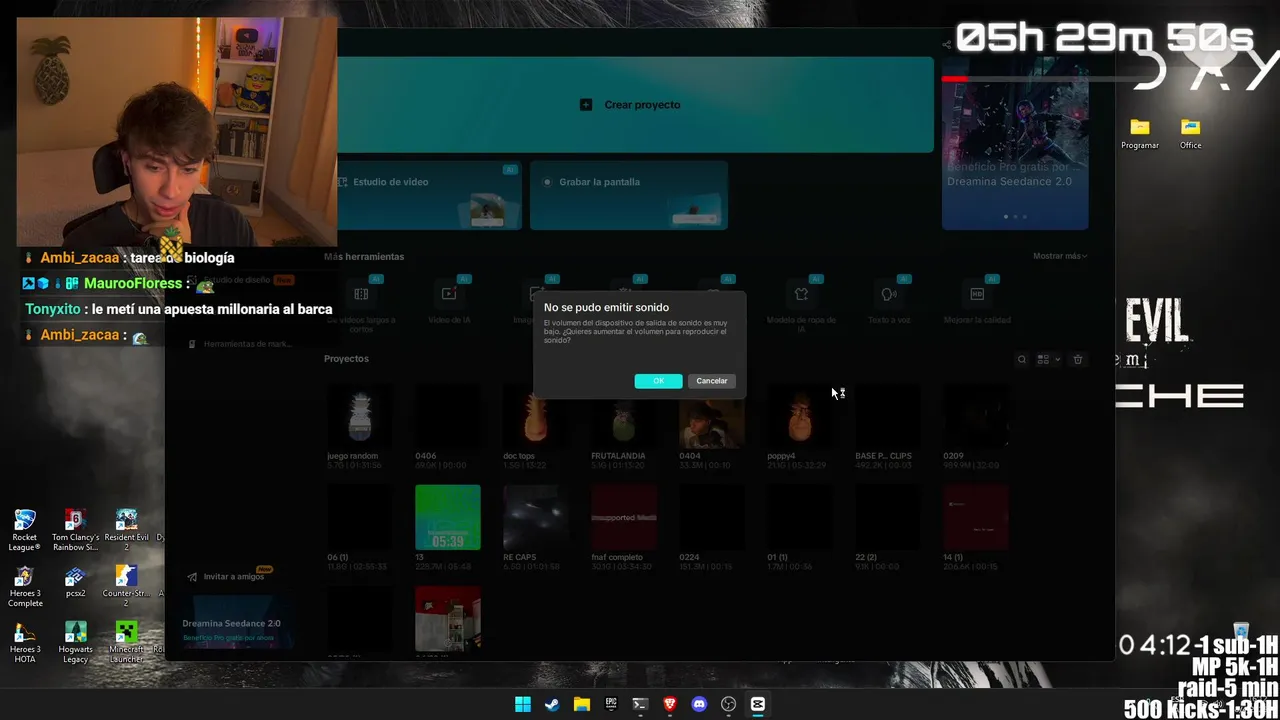
Task: Open the Windows Start menu
Action: coord(522,704)
